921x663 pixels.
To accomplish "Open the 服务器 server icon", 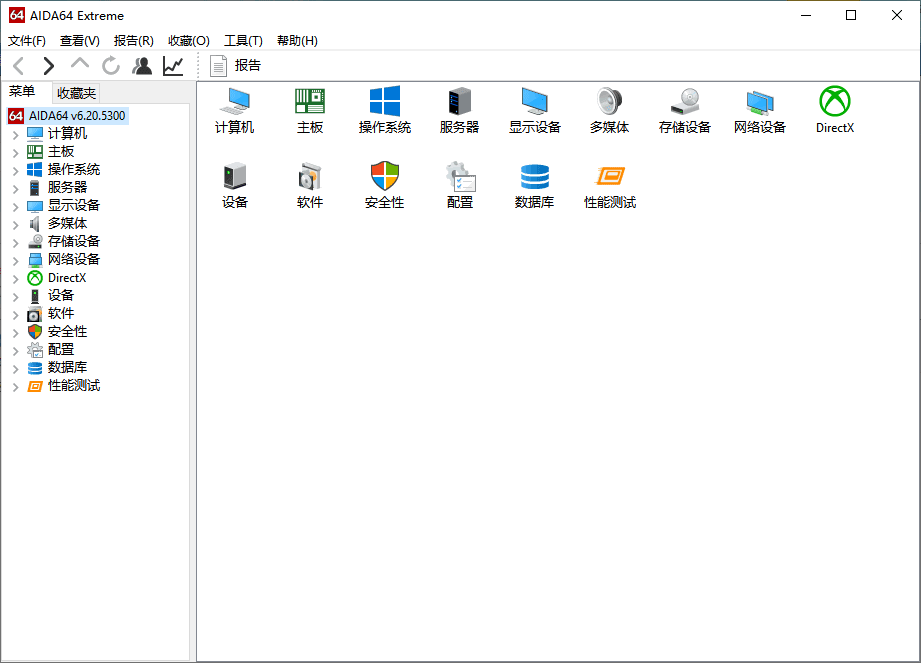I will point(459,101).
